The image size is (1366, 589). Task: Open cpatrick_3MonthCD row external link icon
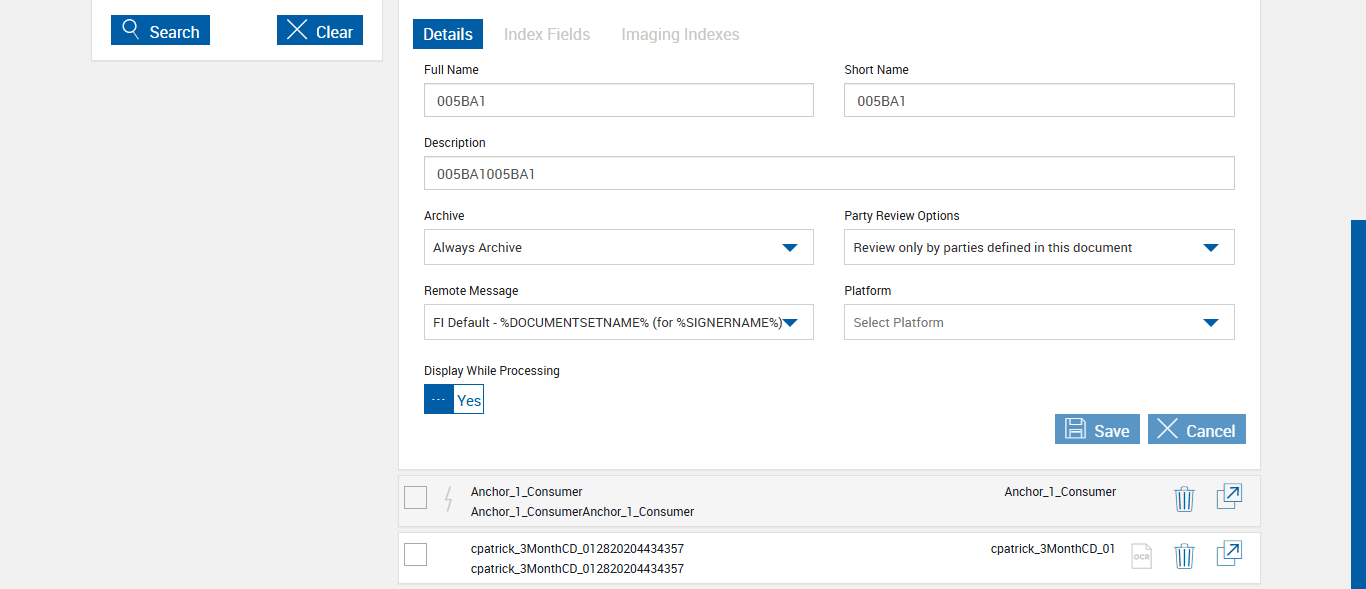pos(1229,554)
